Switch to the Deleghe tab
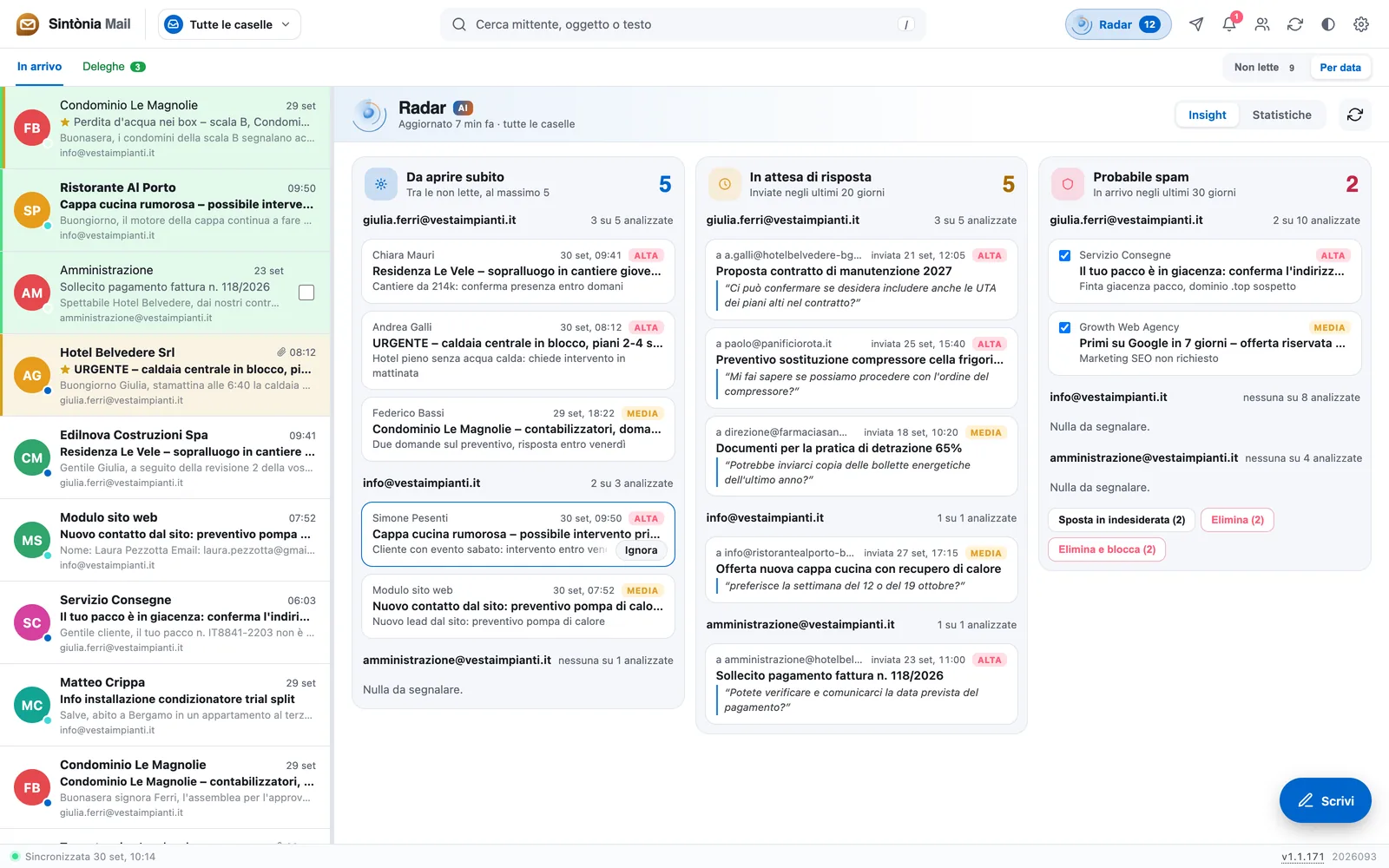 114,67
